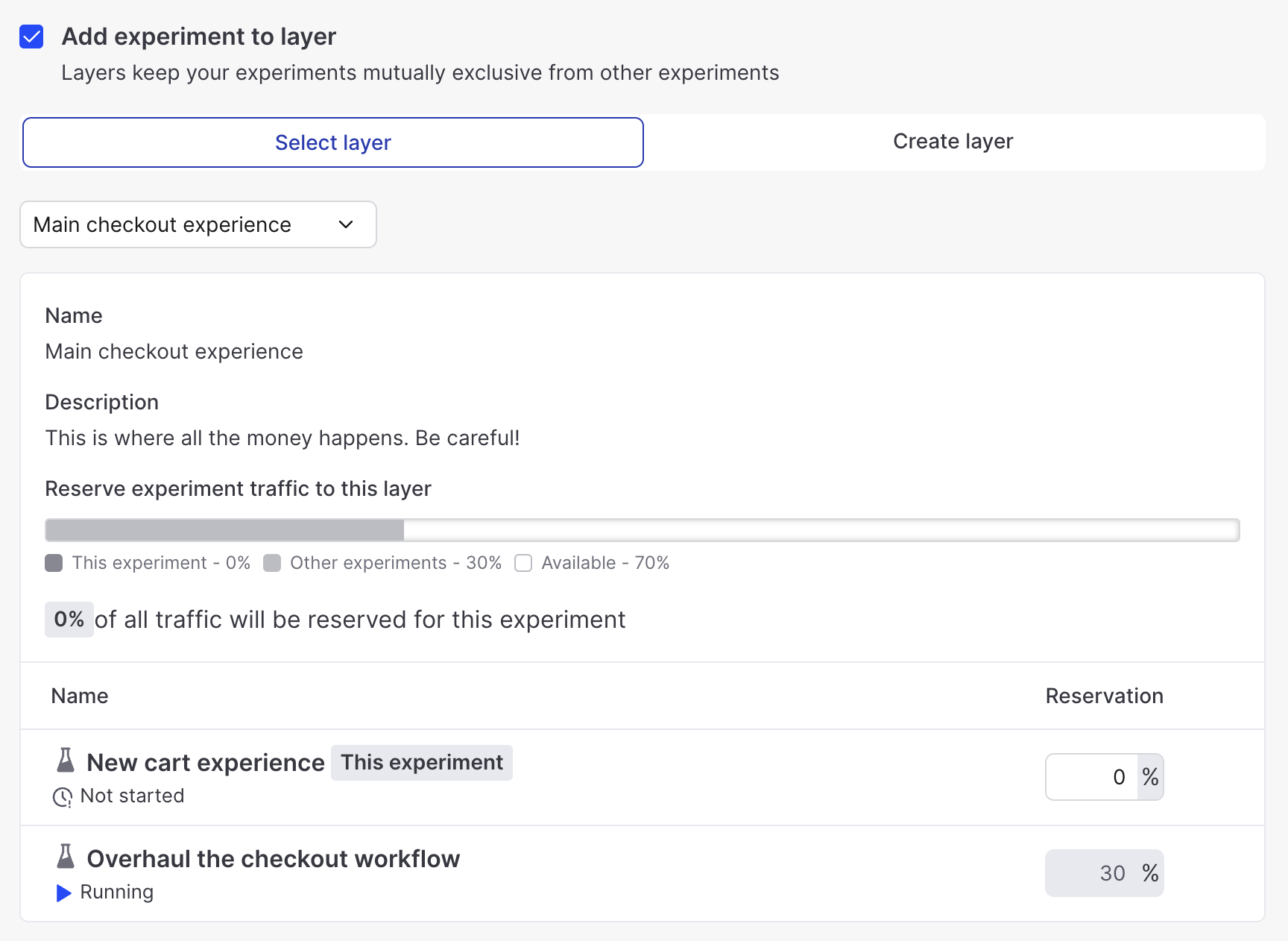
Task: Click the light gray Other experiments legend swatch
Action: 272,563
